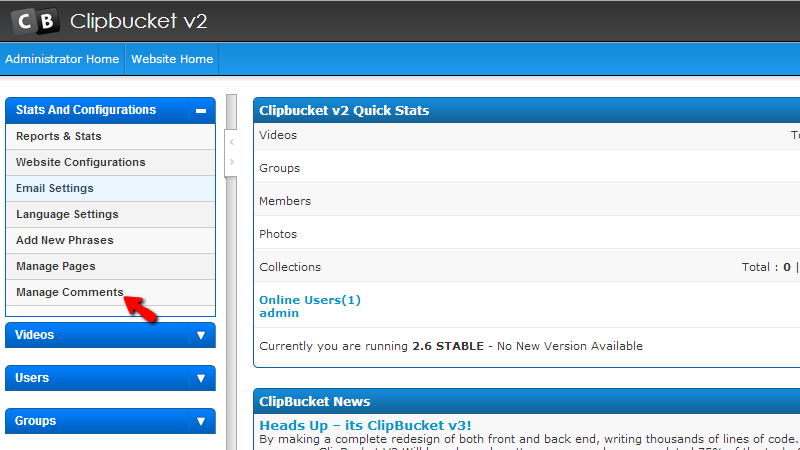This screenshot has height=450, width=800.
Task: Collapse Stats And Configurations panel minus icon
Action: [x=201, y=110]
